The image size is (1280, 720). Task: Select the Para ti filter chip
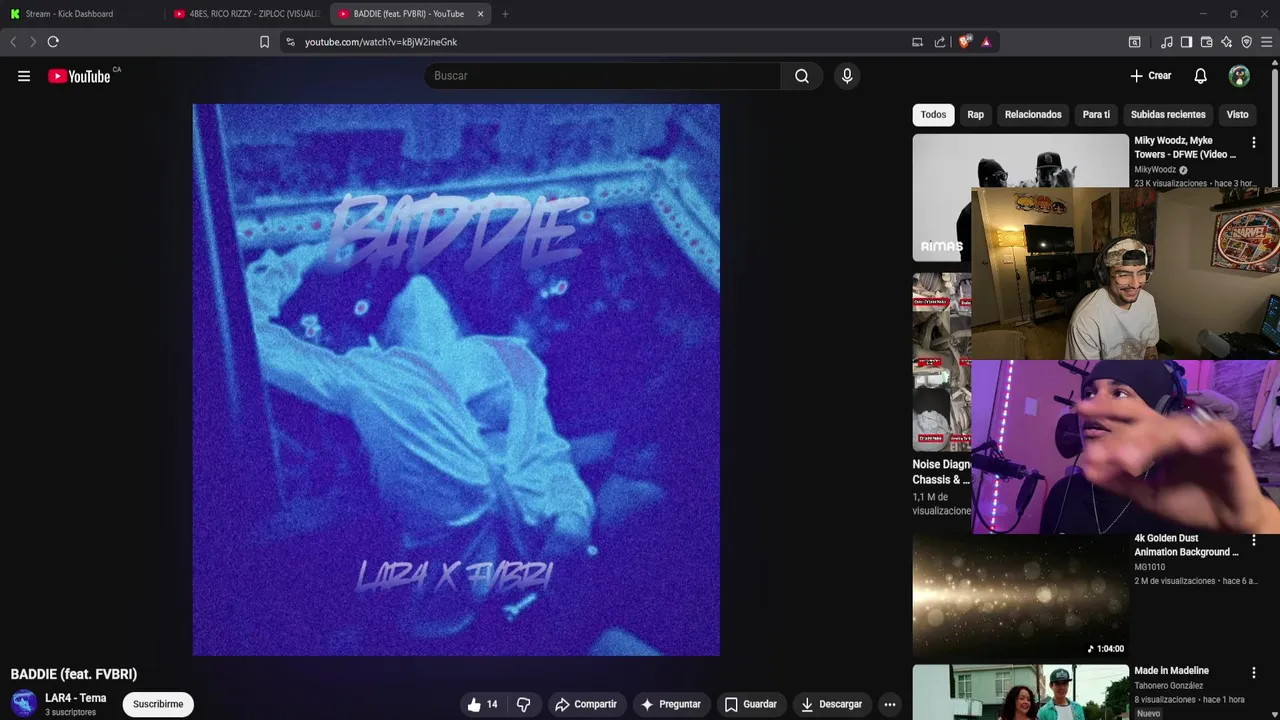(x=1096, y=114)
